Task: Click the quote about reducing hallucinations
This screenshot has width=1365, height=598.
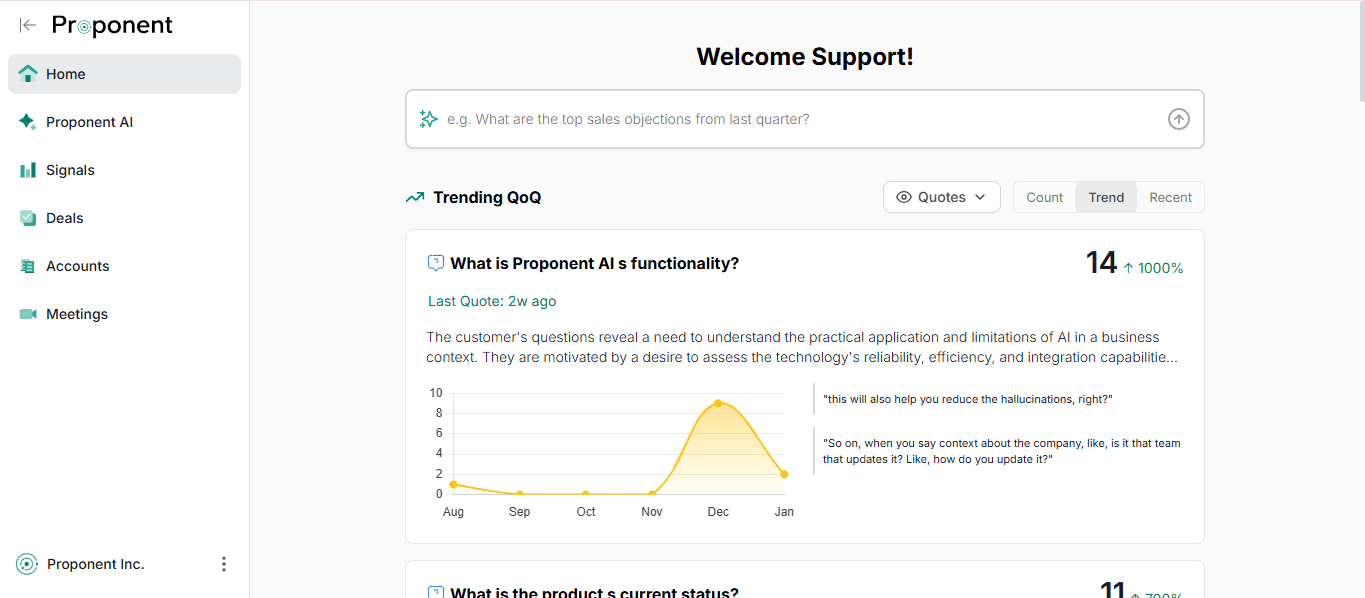Action: click(x=968, y=399)
